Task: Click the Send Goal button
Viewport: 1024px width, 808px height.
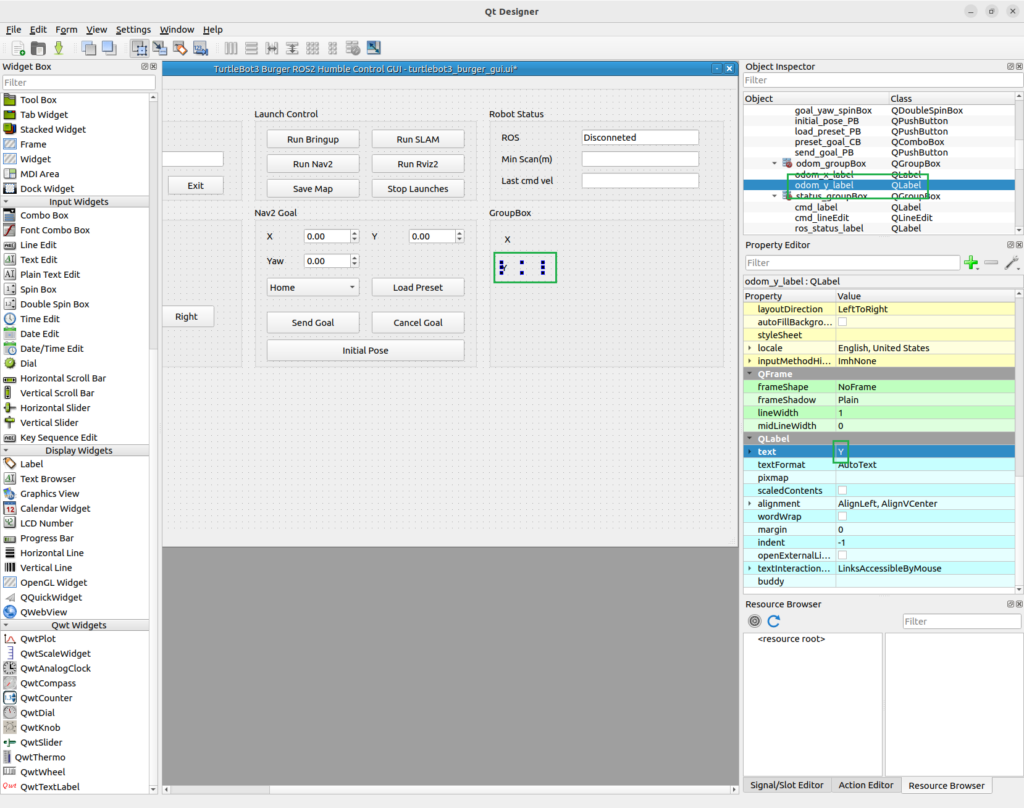Action: 313,323
